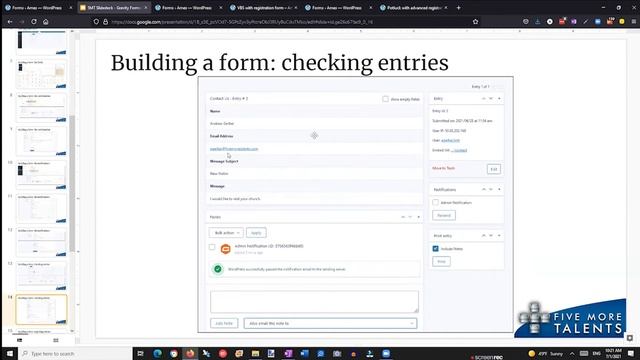Screen dimensions: 640x360
Task: Check the Admin Notification checkbox
Action: [436, 202]
